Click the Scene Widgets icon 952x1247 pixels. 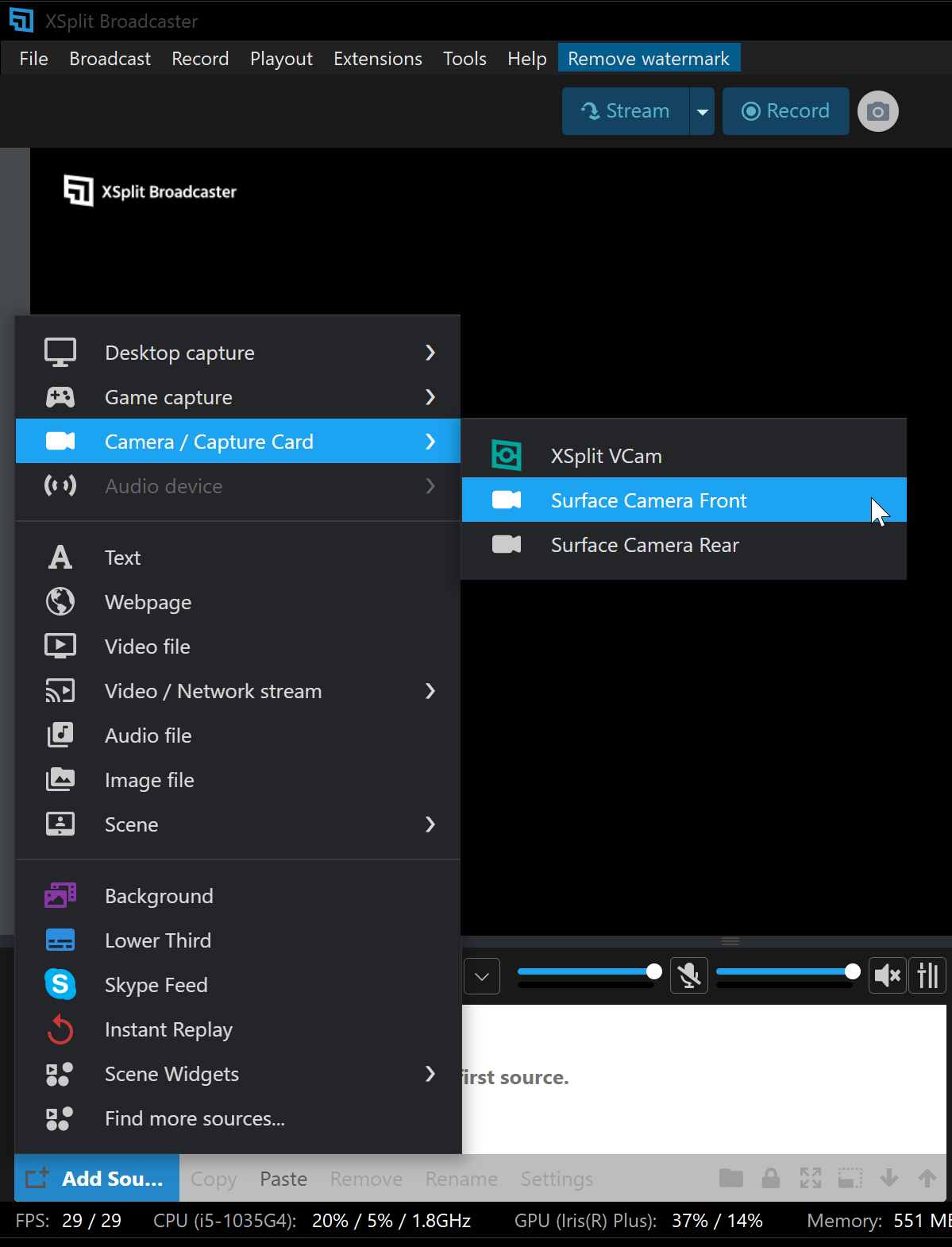click(x=60, y=1074)
